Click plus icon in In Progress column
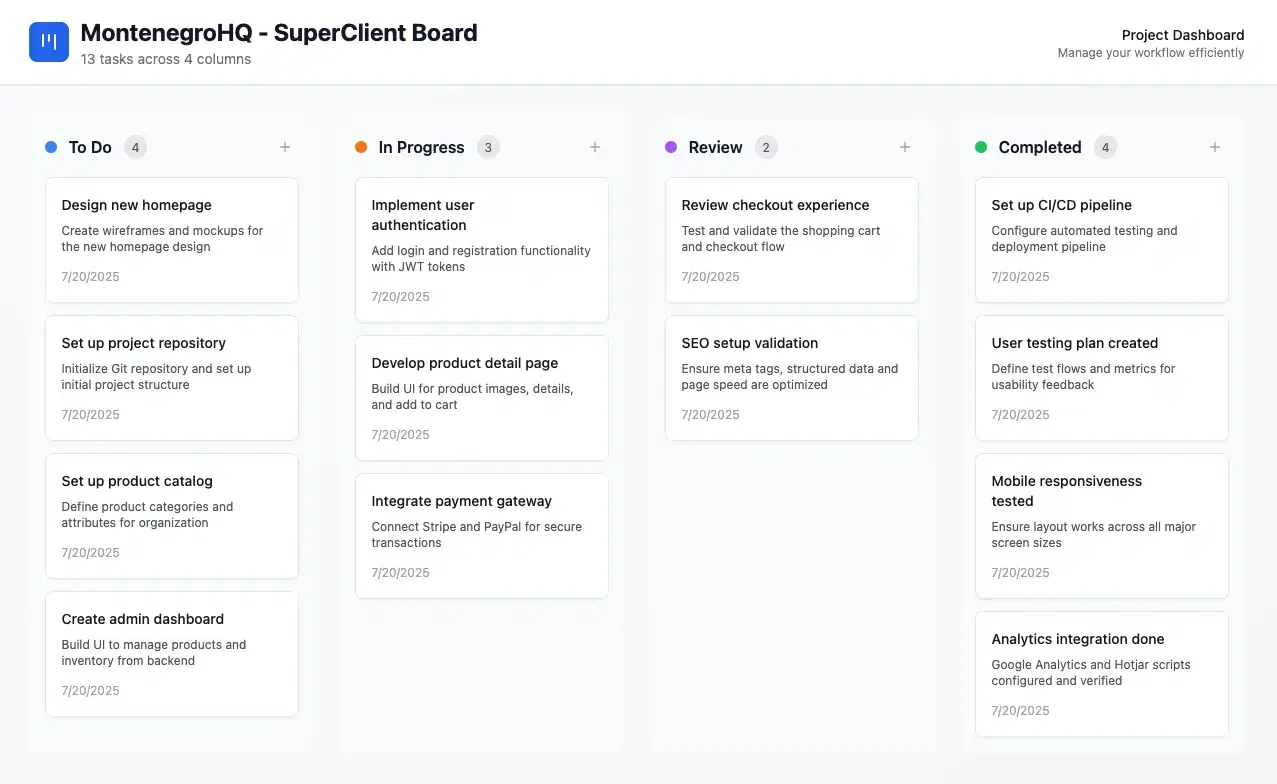 (x=595, y=147)
